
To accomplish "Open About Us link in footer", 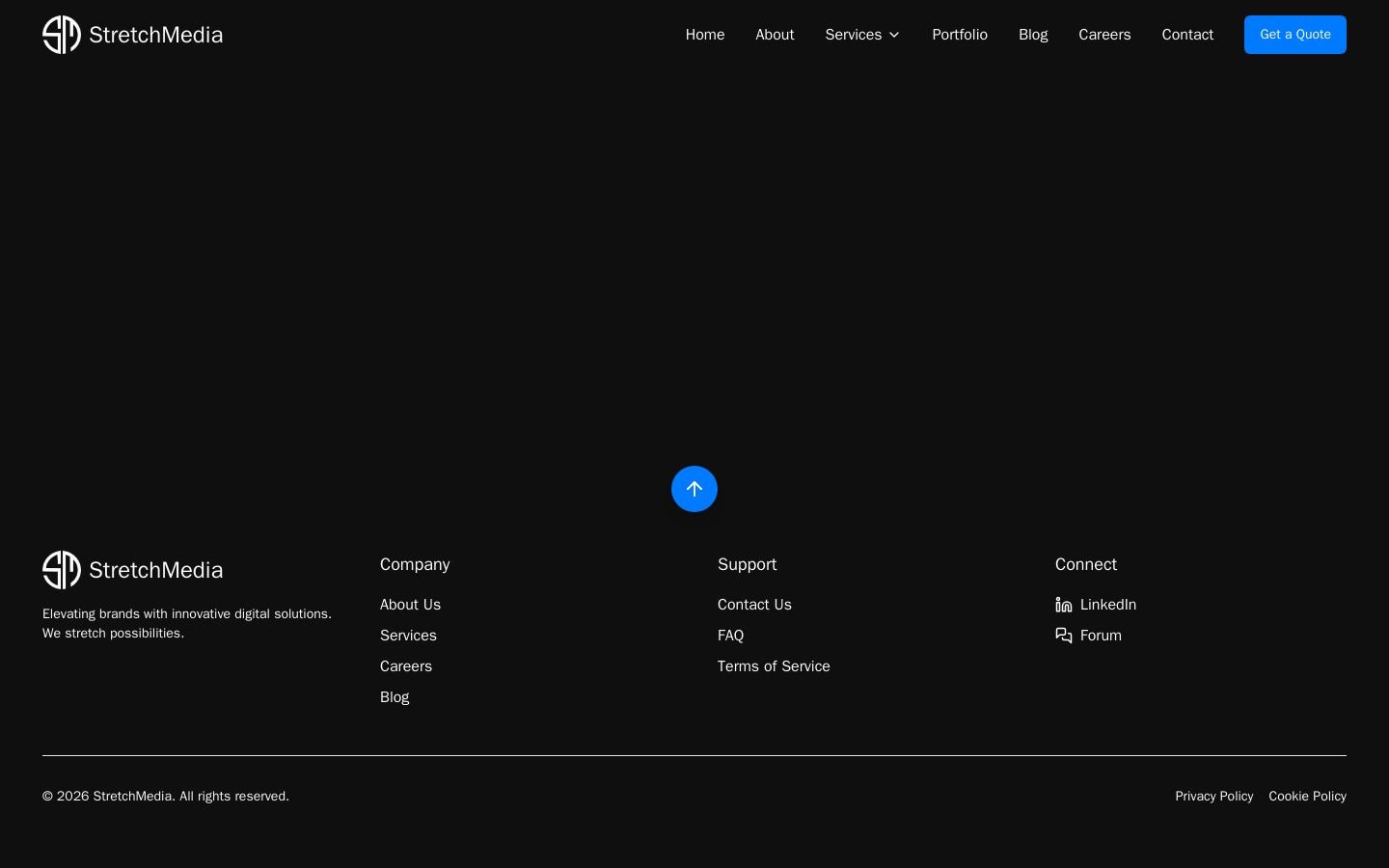I will click(410, 605).
